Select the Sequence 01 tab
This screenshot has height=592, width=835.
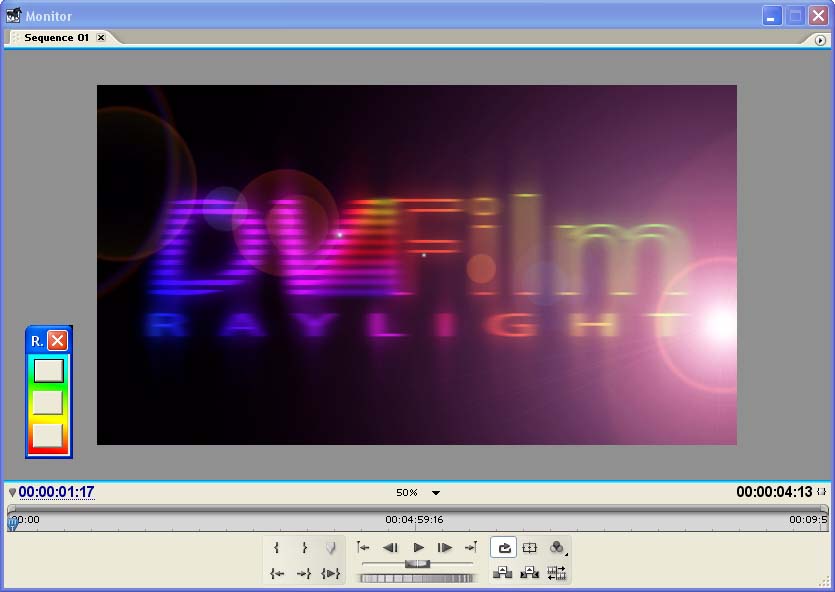tap(56, 38)
